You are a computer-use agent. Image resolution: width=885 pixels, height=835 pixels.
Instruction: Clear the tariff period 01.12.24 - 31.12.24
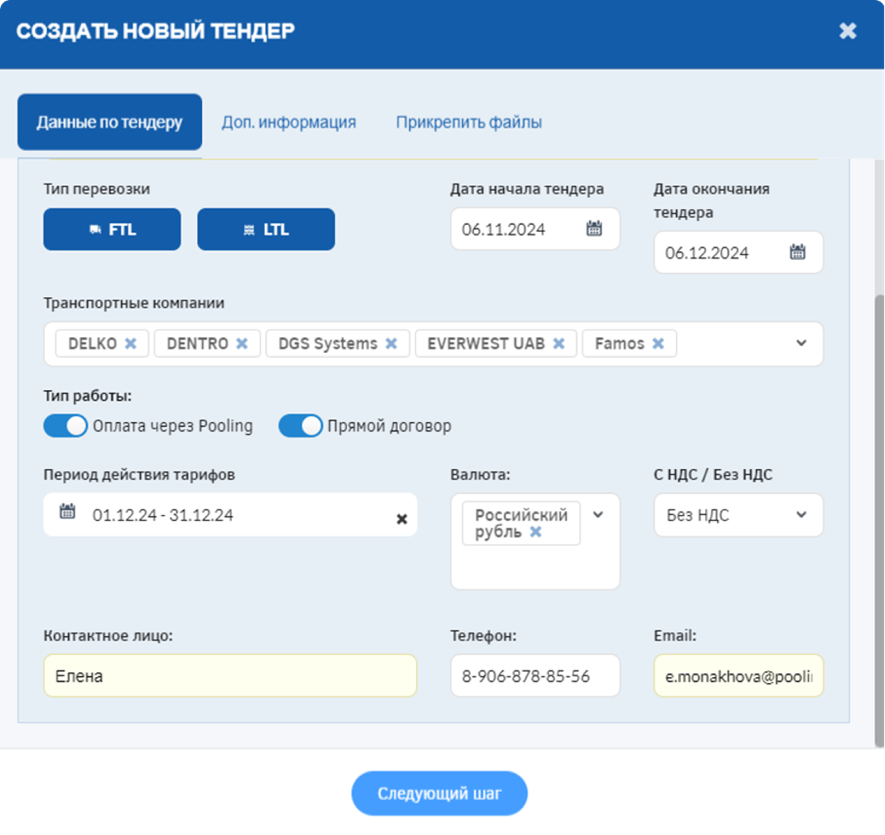[x=402, y=519]
